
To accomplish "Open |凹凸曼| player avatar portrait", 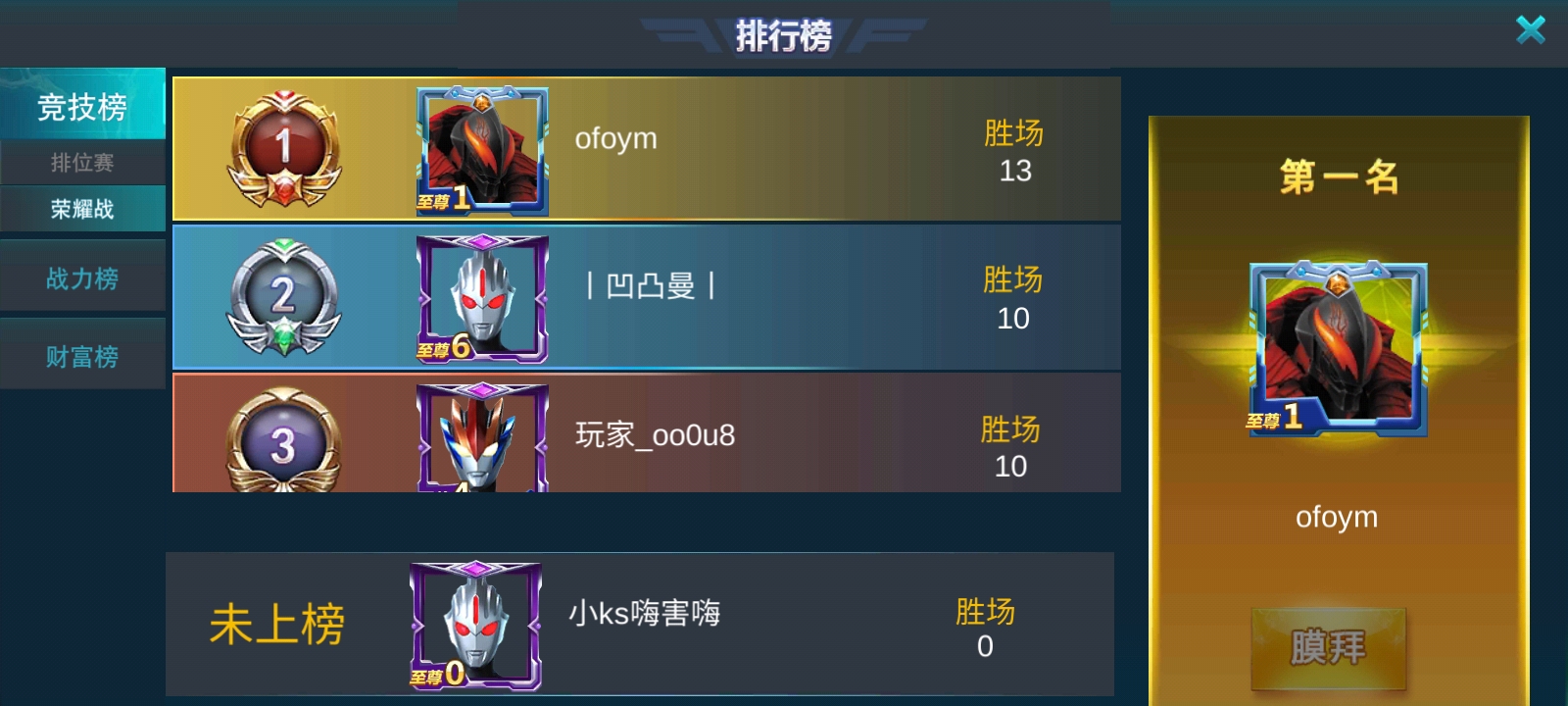I will tap(482, 298).
